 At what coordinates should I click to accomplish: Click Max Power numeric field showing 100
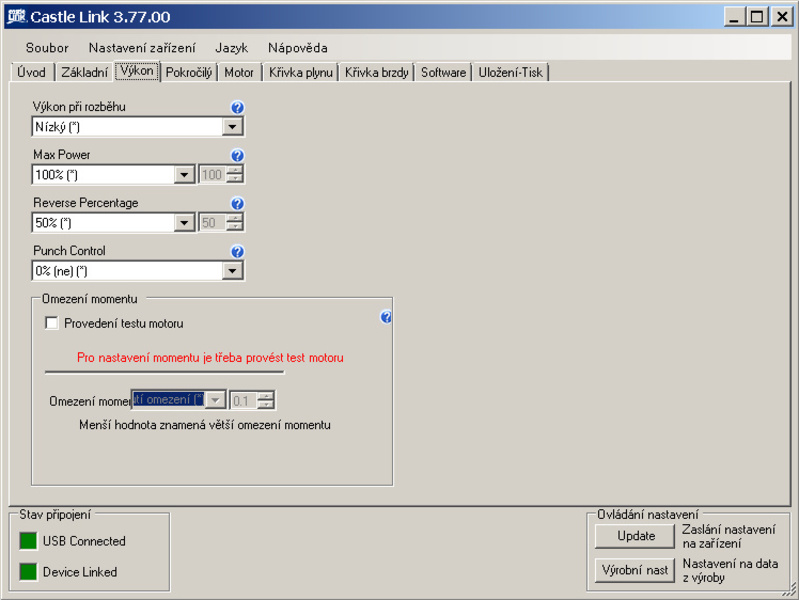coord(212,175)
